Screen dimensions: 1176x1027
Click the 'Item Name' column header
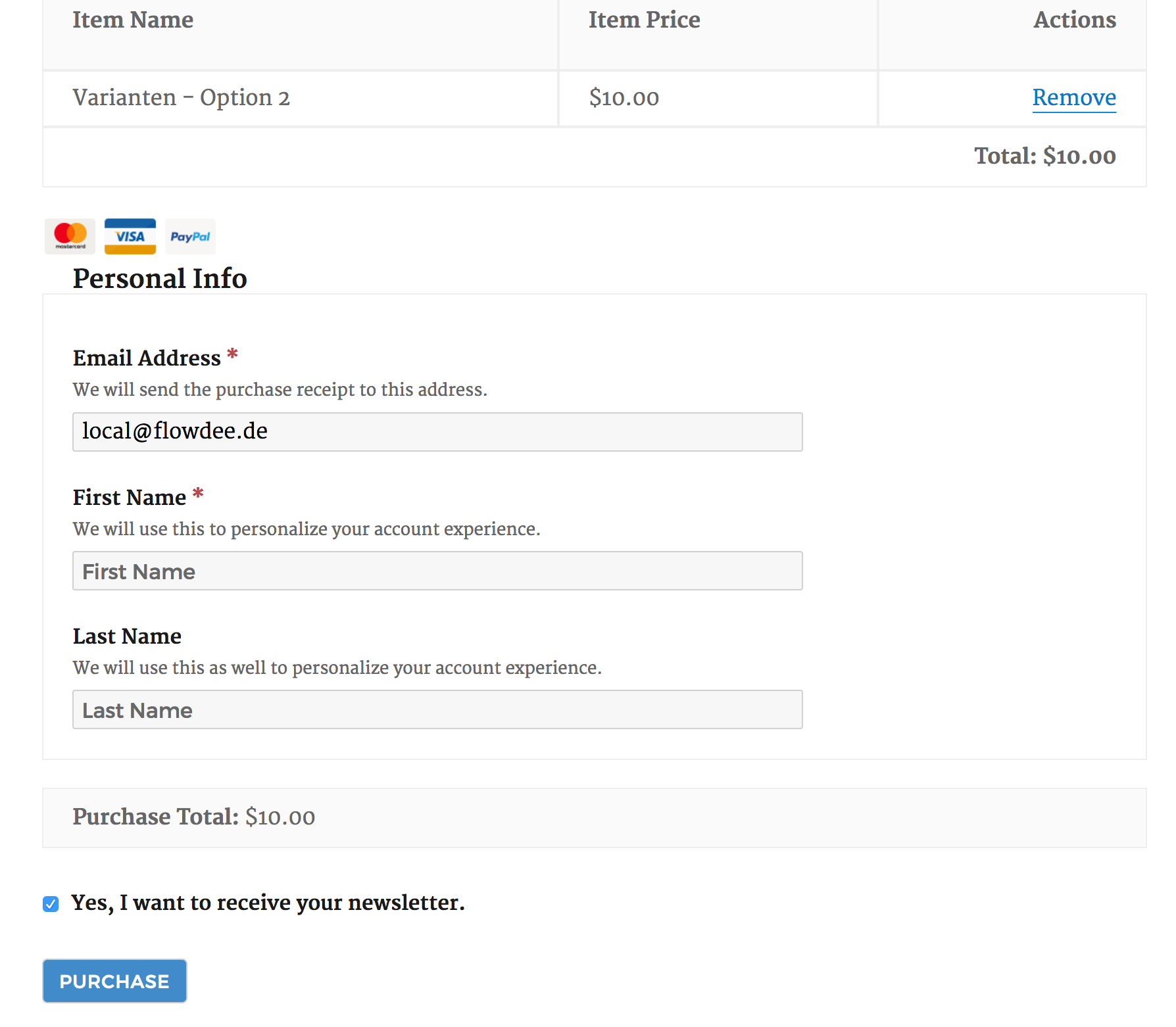point(133,20)
